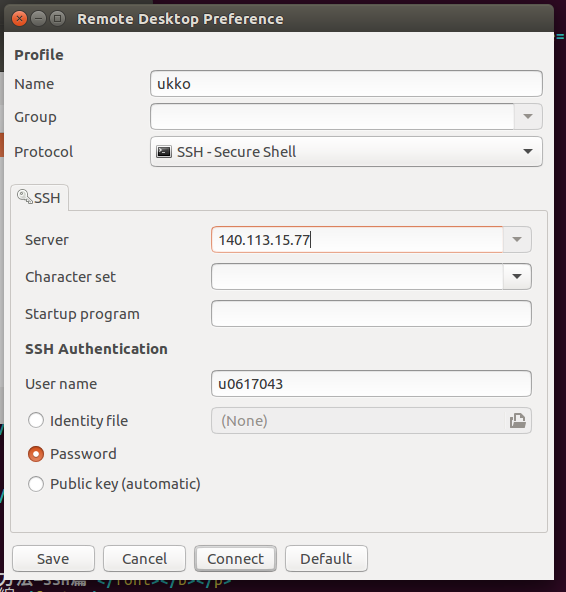Close the Remote Desktop Preference window

pos(19,18)
